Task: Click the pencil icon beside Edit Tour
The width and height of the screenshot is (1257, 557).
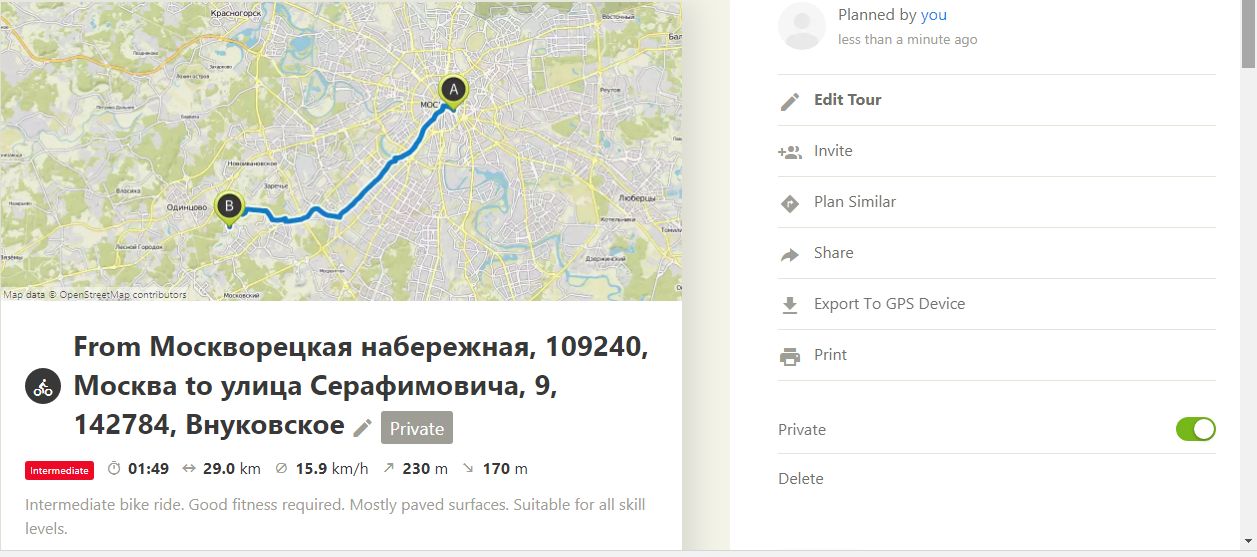Action: click(790, 101)
